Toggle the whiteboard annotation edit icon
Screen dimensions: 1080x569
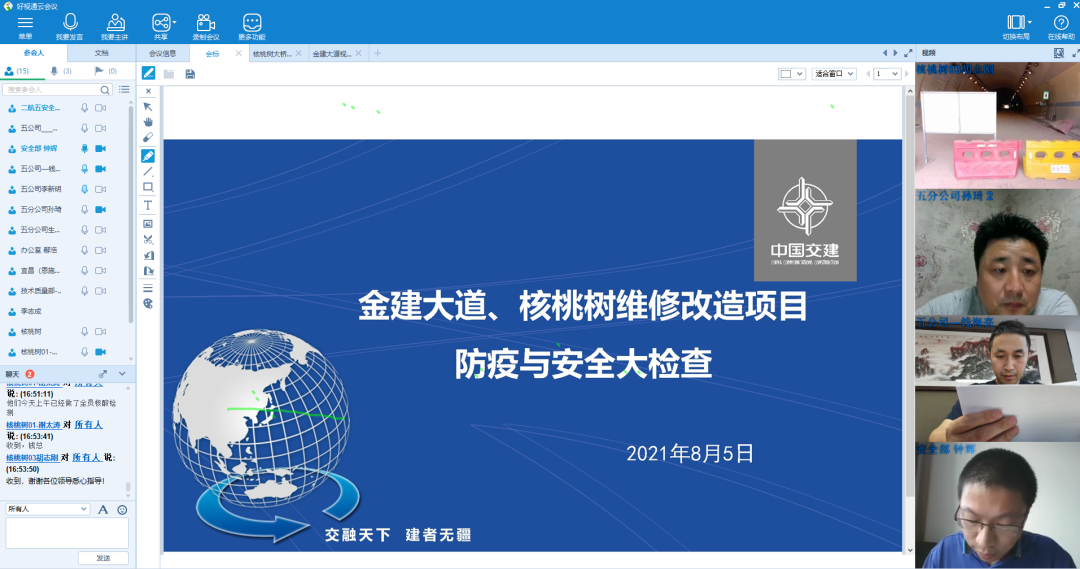pos(148,73)
